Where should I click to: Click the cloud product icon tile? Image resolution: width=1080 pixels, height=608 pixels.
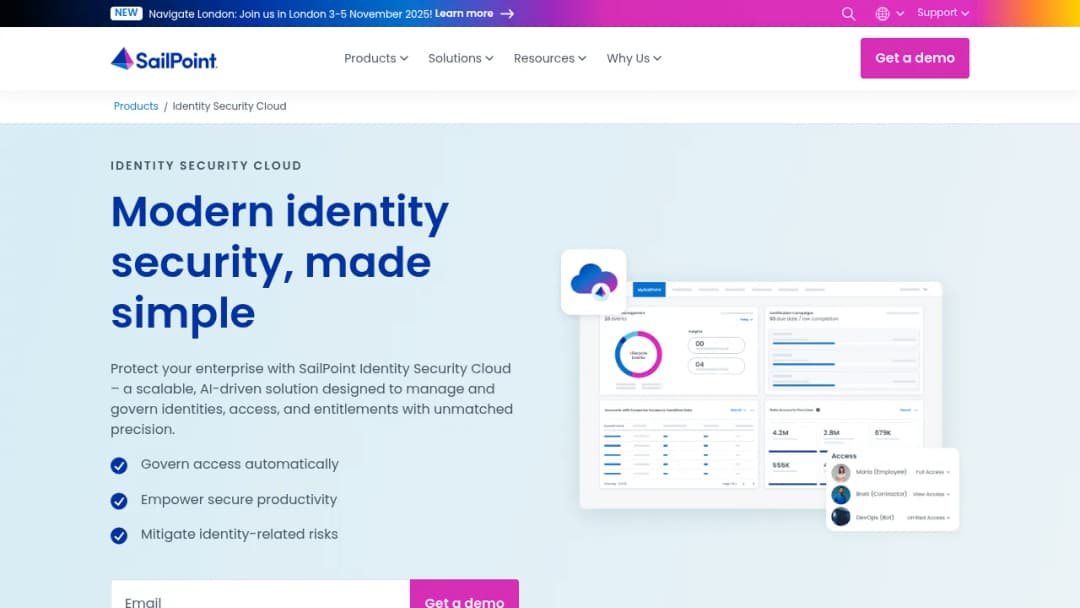[594, 282]
